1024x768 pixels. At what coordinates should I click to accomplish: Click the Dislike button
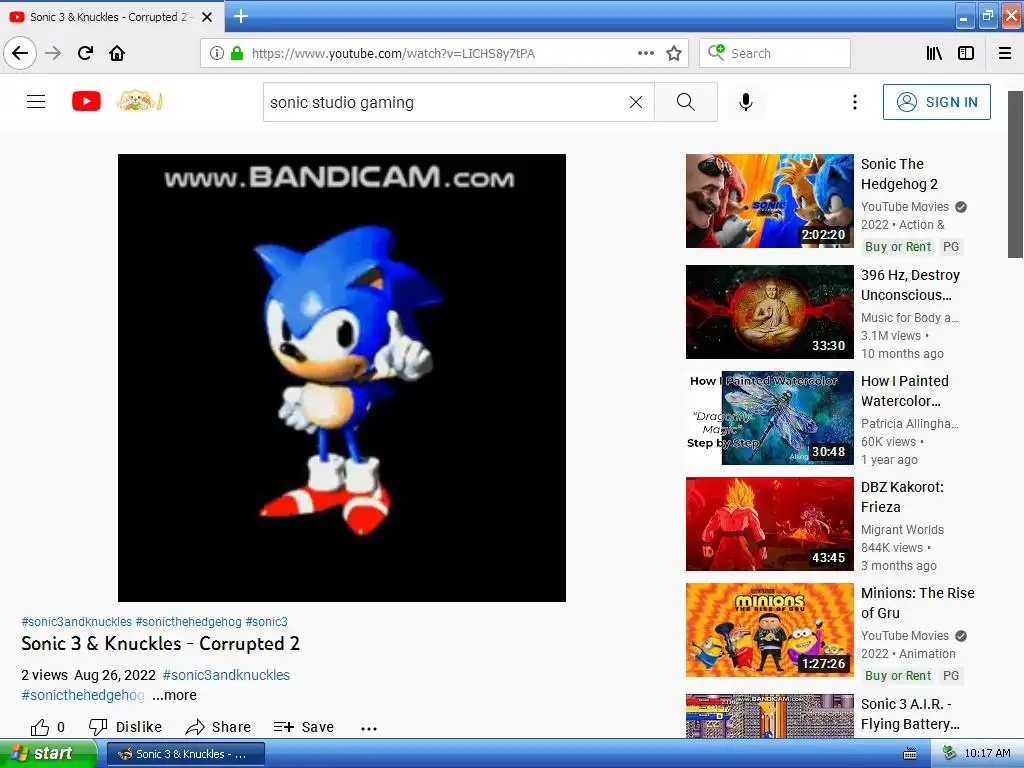(x=125, y=727)
